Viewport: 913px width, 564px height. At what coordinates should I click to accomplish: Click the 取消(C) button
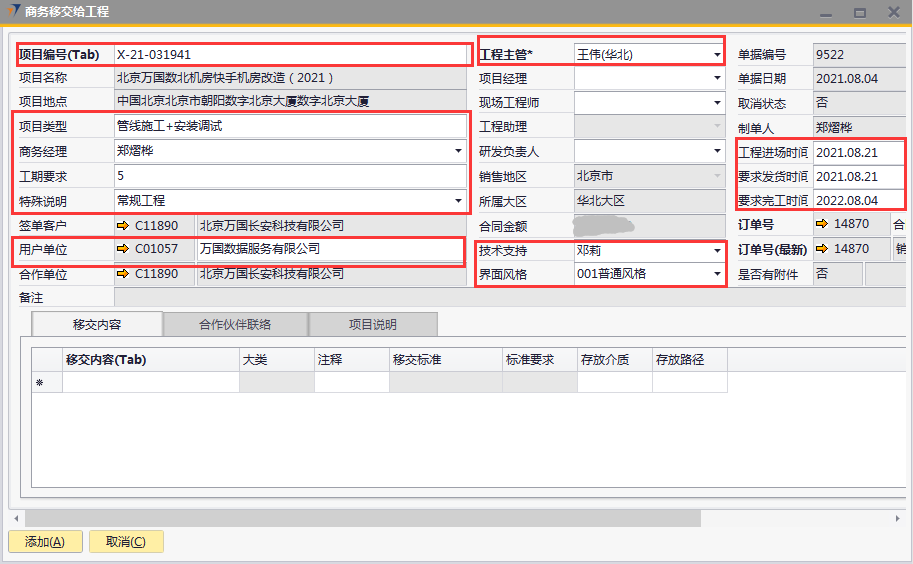pos(125,542)
